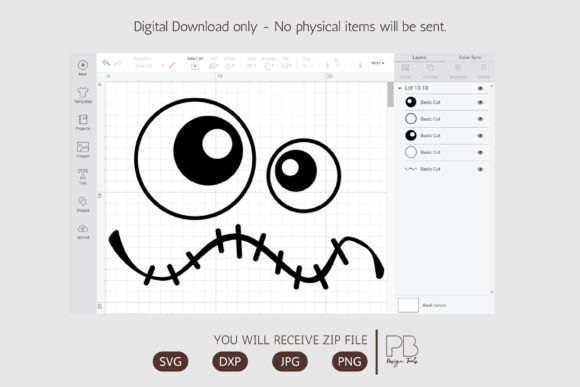580x387 pixels.
Task: Click the Redo arrow
Action: pos(118,63)
